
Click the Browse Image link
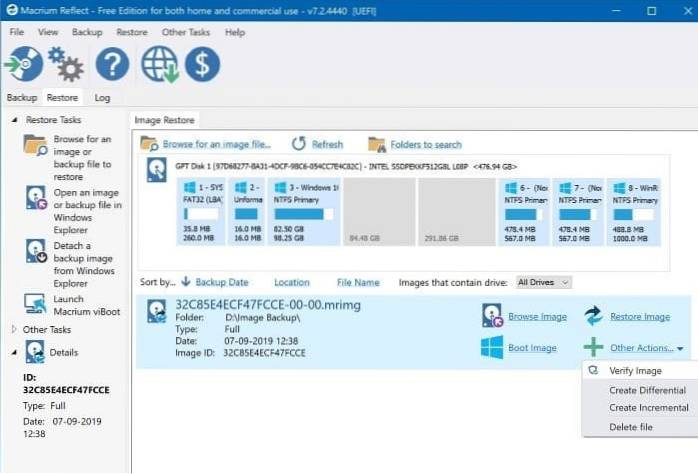[x=537, y=317]
